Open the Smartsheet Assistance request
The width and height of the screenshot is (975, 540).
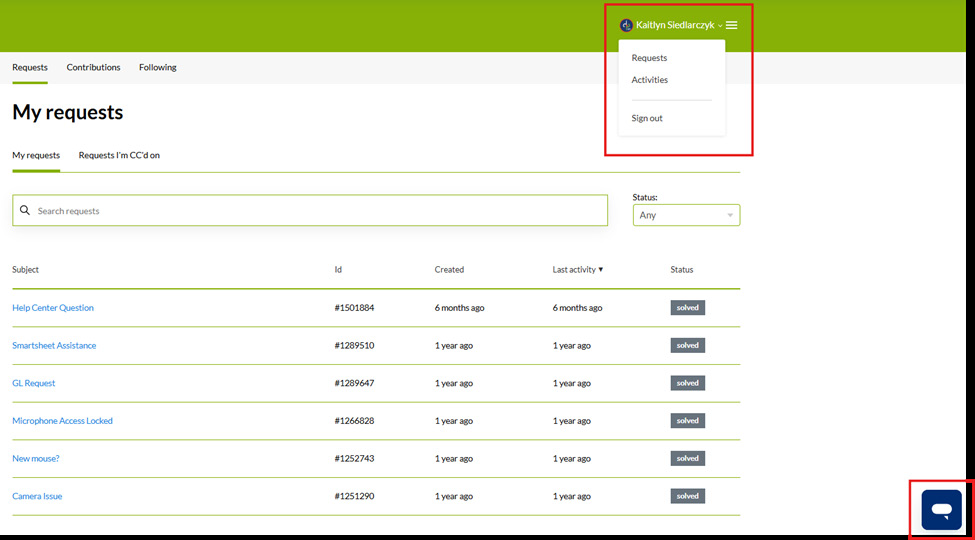[54, 346]
